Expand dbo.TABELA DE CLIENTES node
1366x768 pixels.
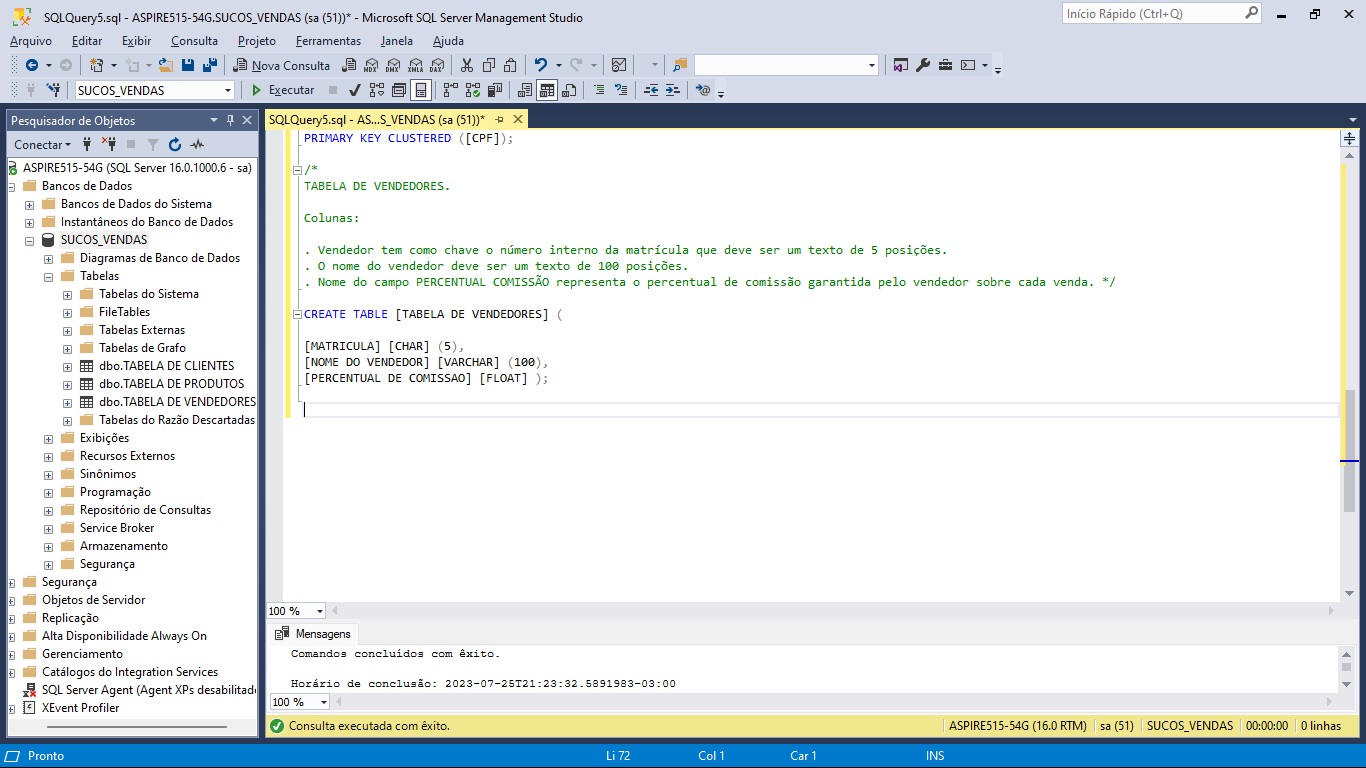click(67, 366)
